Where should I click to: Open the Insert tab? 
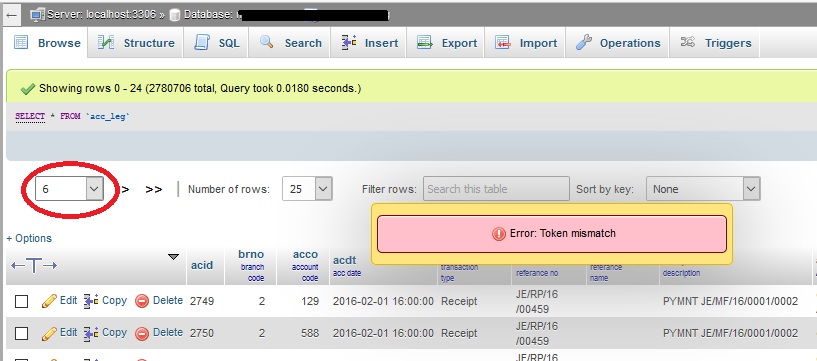pyautogui.click(x=369, y=43)
